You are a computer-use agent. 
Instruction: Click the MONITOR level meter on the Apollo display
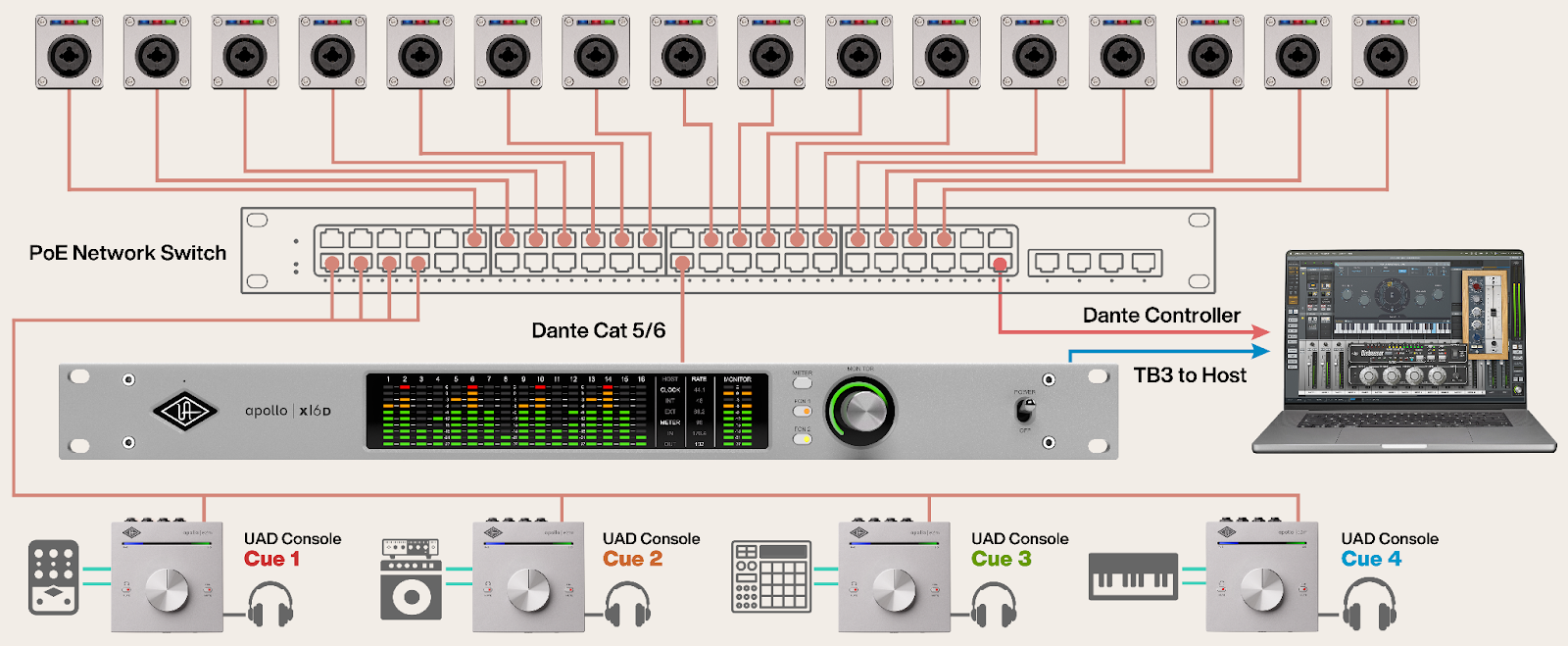(x=738, y=411)
